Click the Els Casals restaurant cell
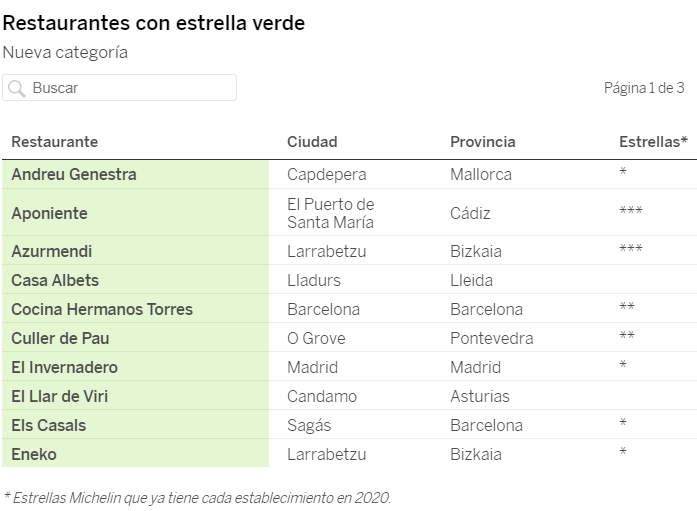This screenshot has width=697, height=511. [49, 425]
